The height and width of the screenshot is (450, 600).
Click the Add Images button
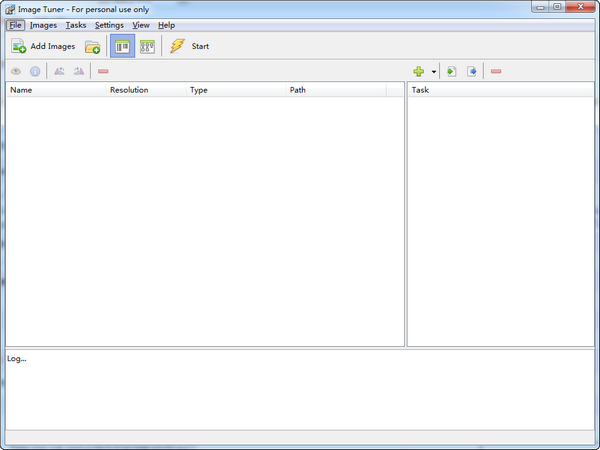pyautogui.click(x=43, y=46)
